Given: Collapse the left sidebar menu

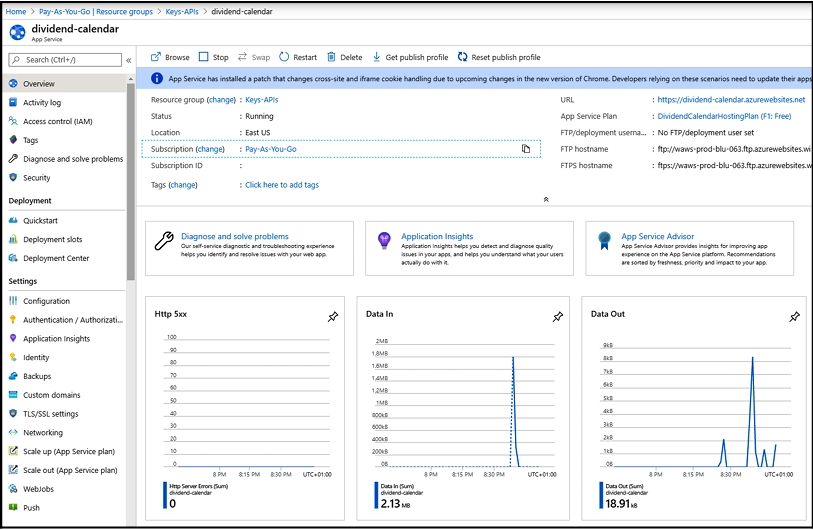Looking at the screenshot, I should pos(129,60).
